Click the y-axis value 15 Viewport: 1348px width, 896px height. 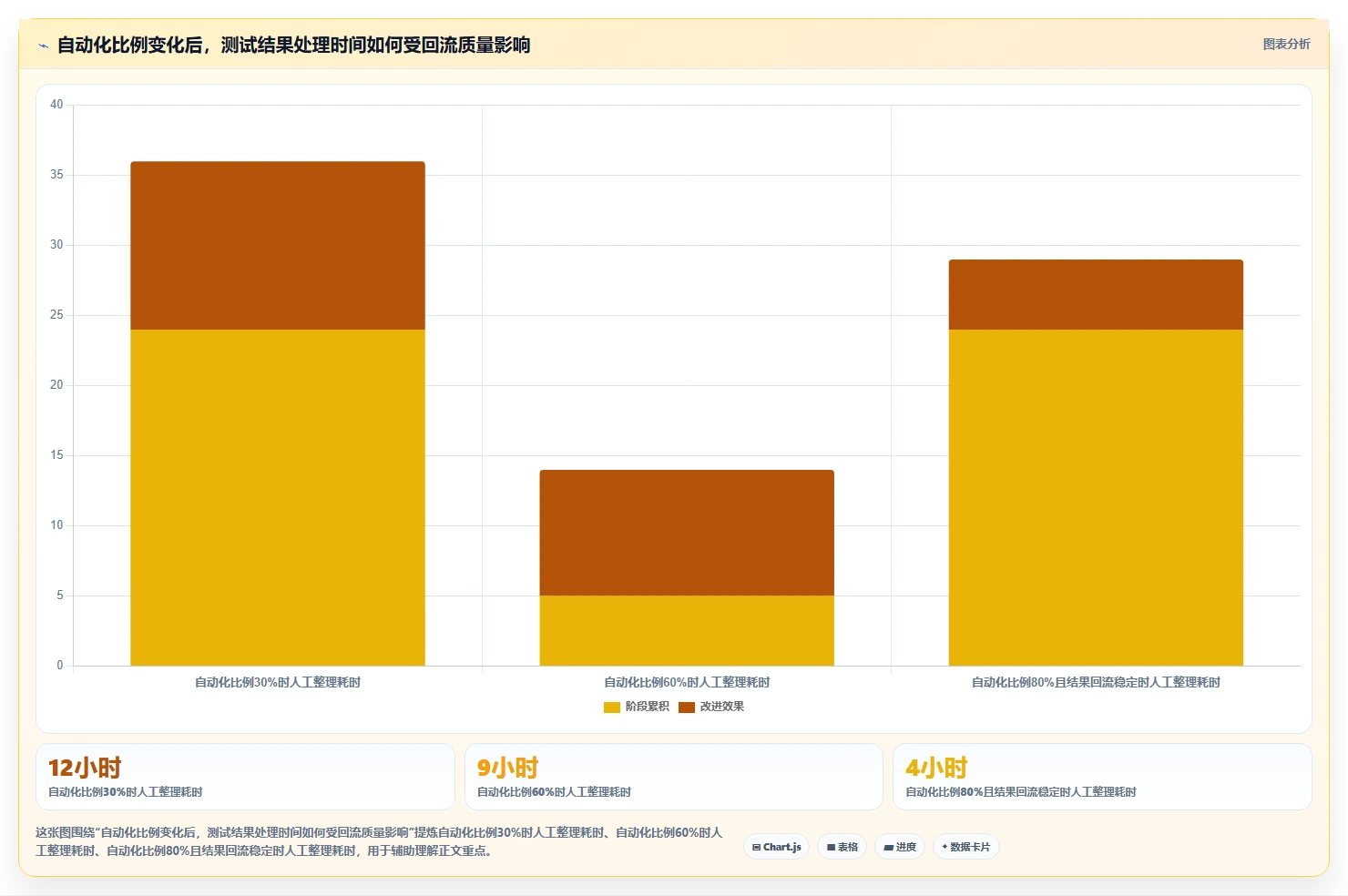tap(56, 455)
